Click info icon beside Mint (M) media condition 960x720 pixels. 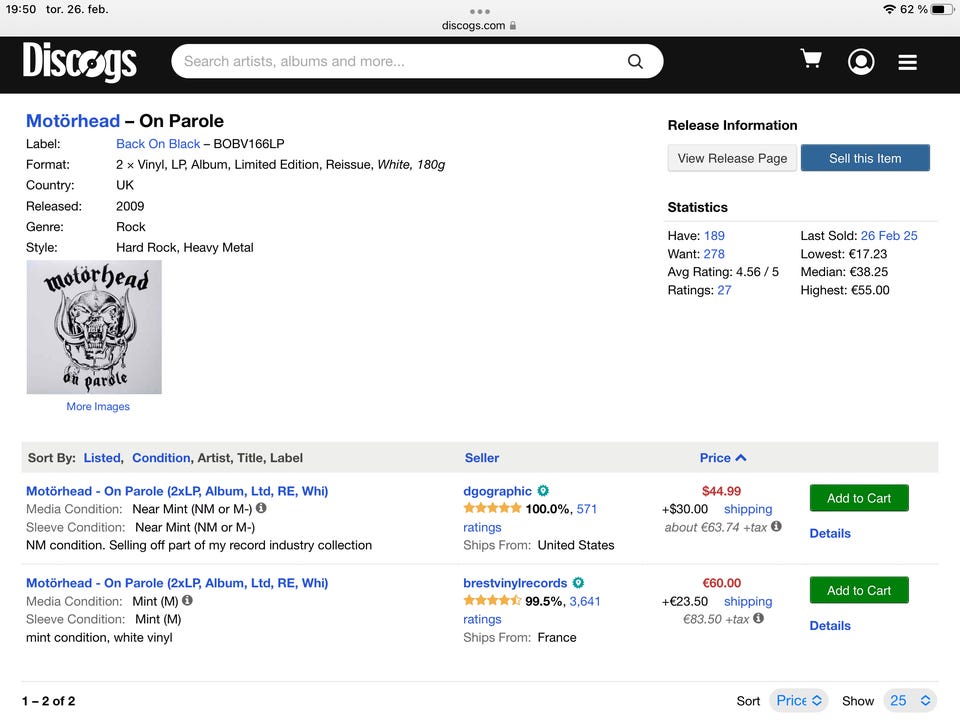click(x=187, y=600)
